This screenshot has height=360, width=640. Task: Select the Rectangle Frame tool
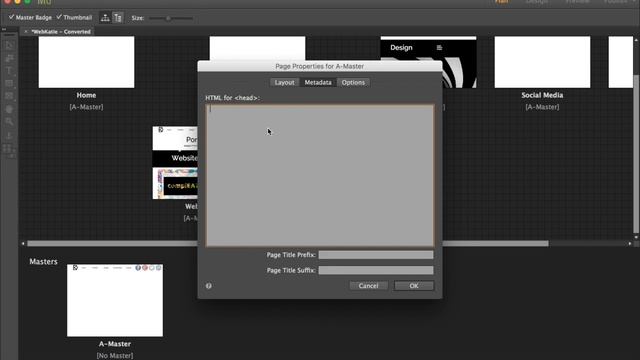(x=9, y=96)
